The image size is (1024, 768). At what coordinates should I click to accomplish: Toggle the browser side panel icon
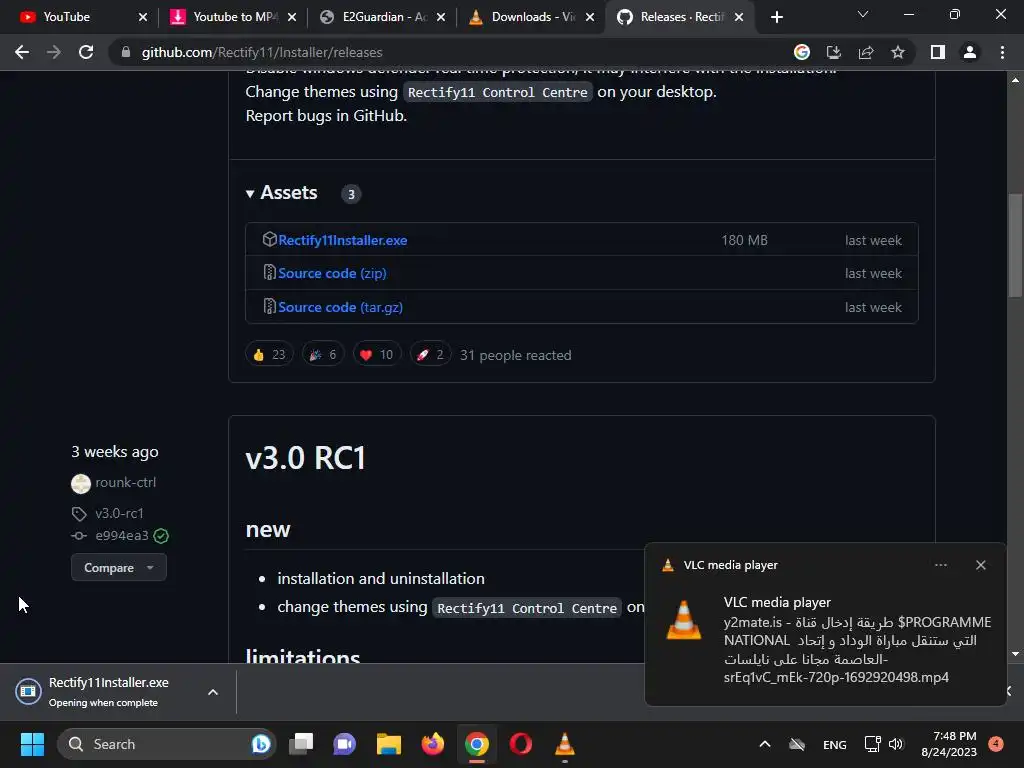[x=938, y=52]
